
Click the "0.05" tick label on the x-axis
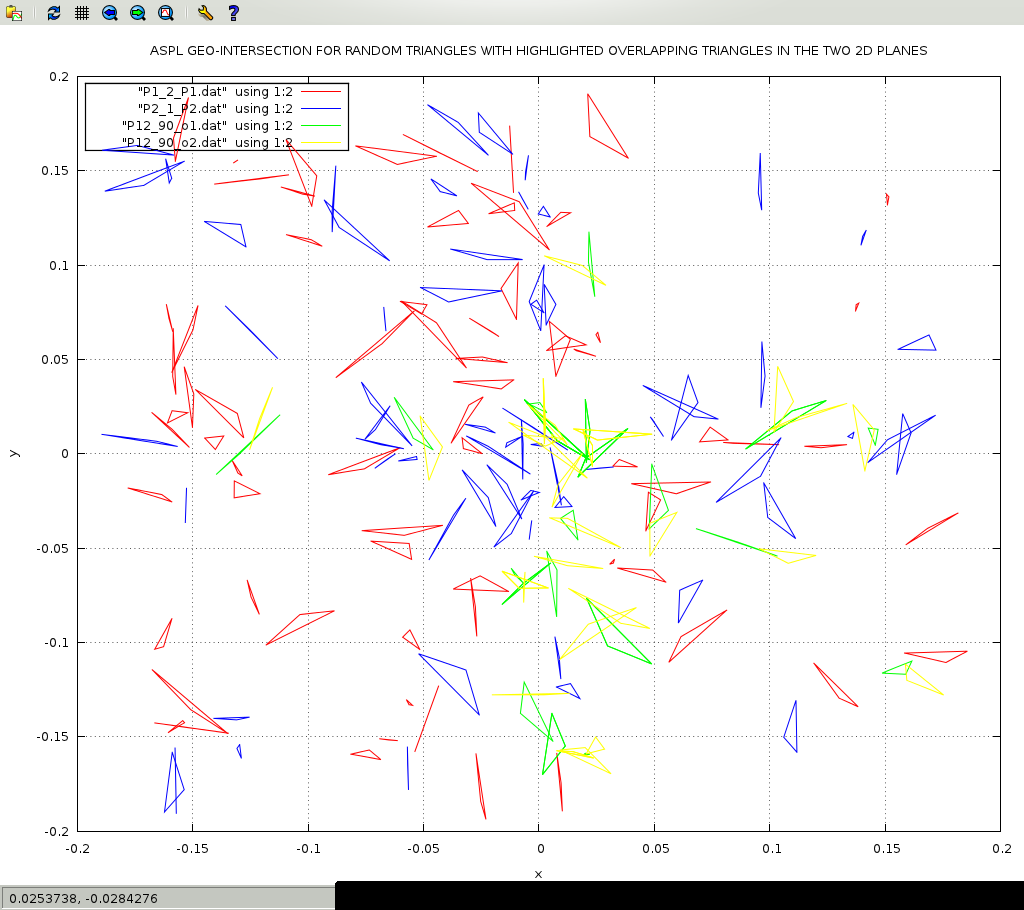tap(654, 849)
